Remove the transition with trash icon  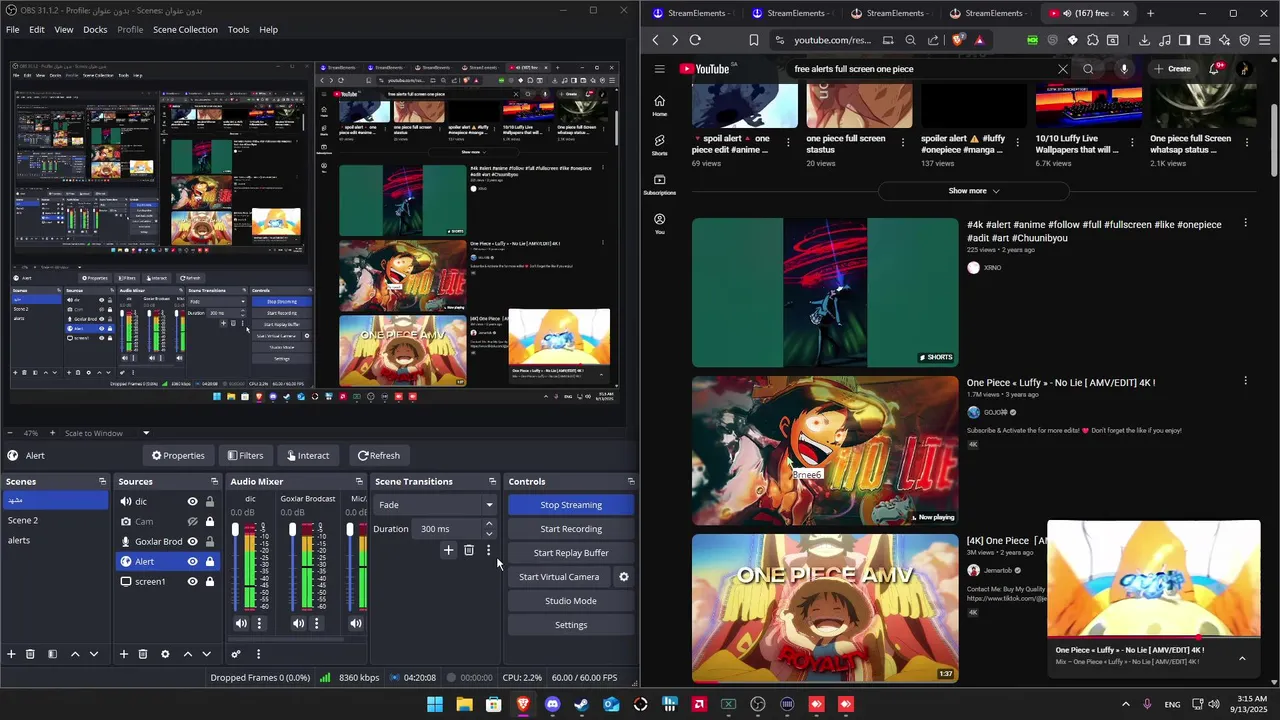(x=468, y=550)
